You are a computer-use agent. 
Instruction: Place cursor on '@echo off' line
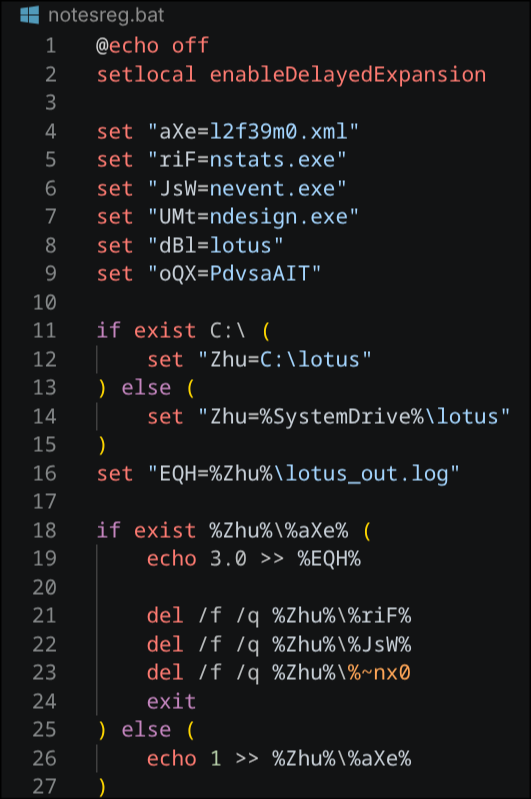tap(152, 46)
